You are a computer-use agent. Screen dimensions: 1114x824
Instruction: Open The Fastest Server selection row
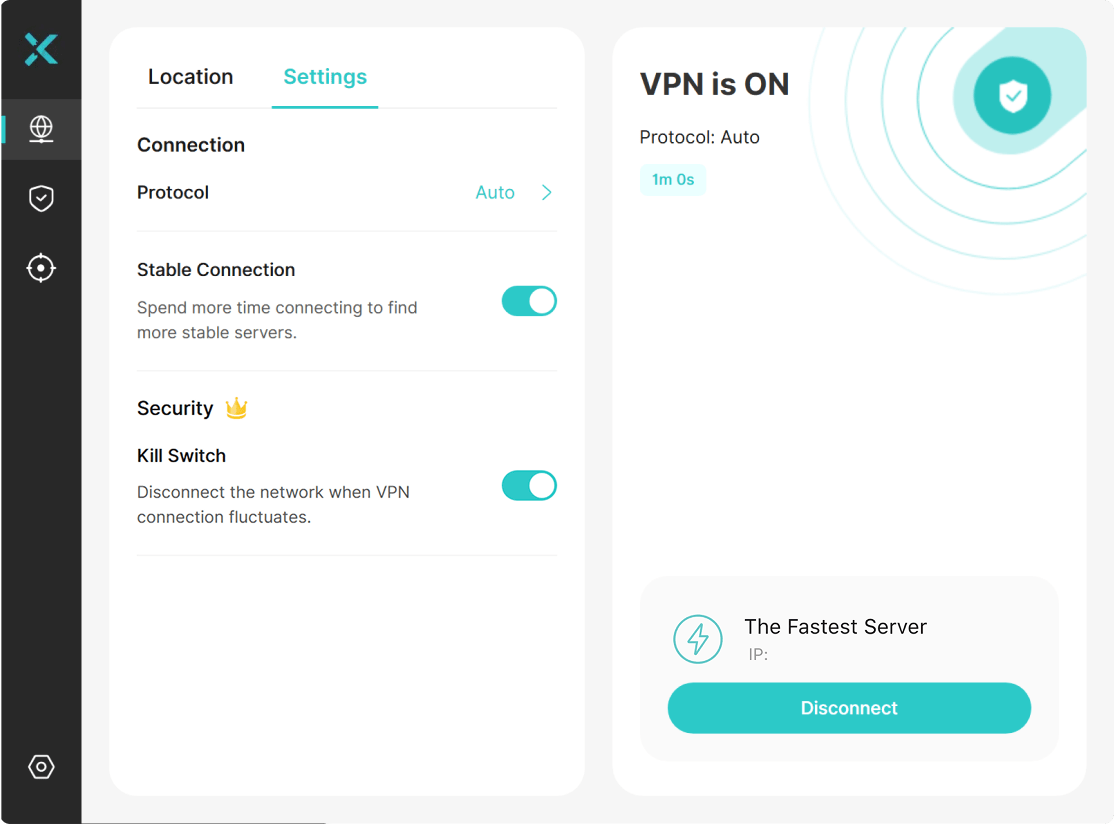click(x=849, y=639)
